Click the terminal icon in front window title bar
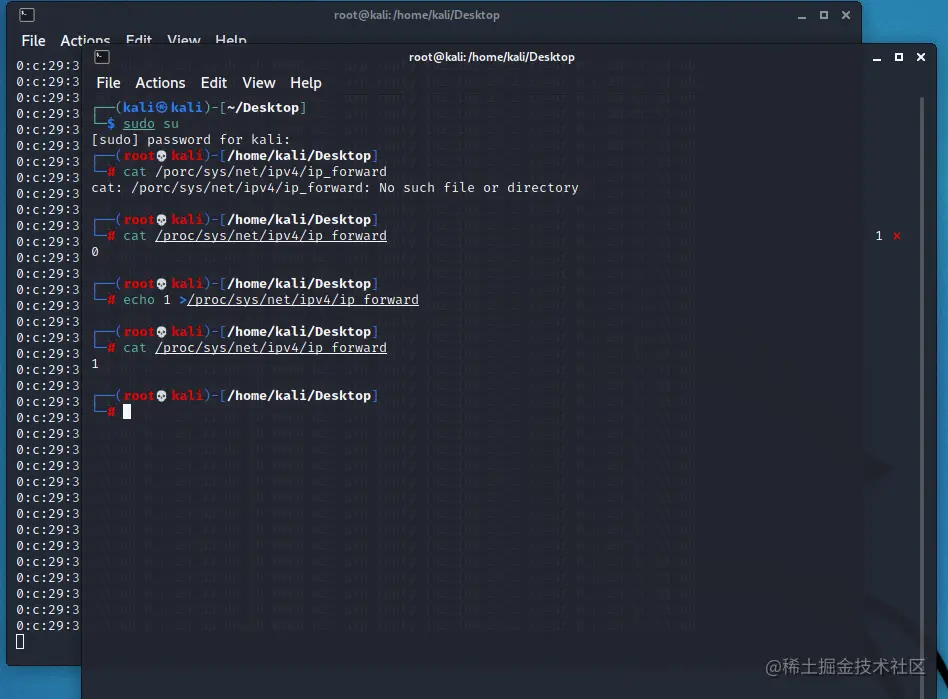This screenshot has height=699, width=948. [102, 57]
